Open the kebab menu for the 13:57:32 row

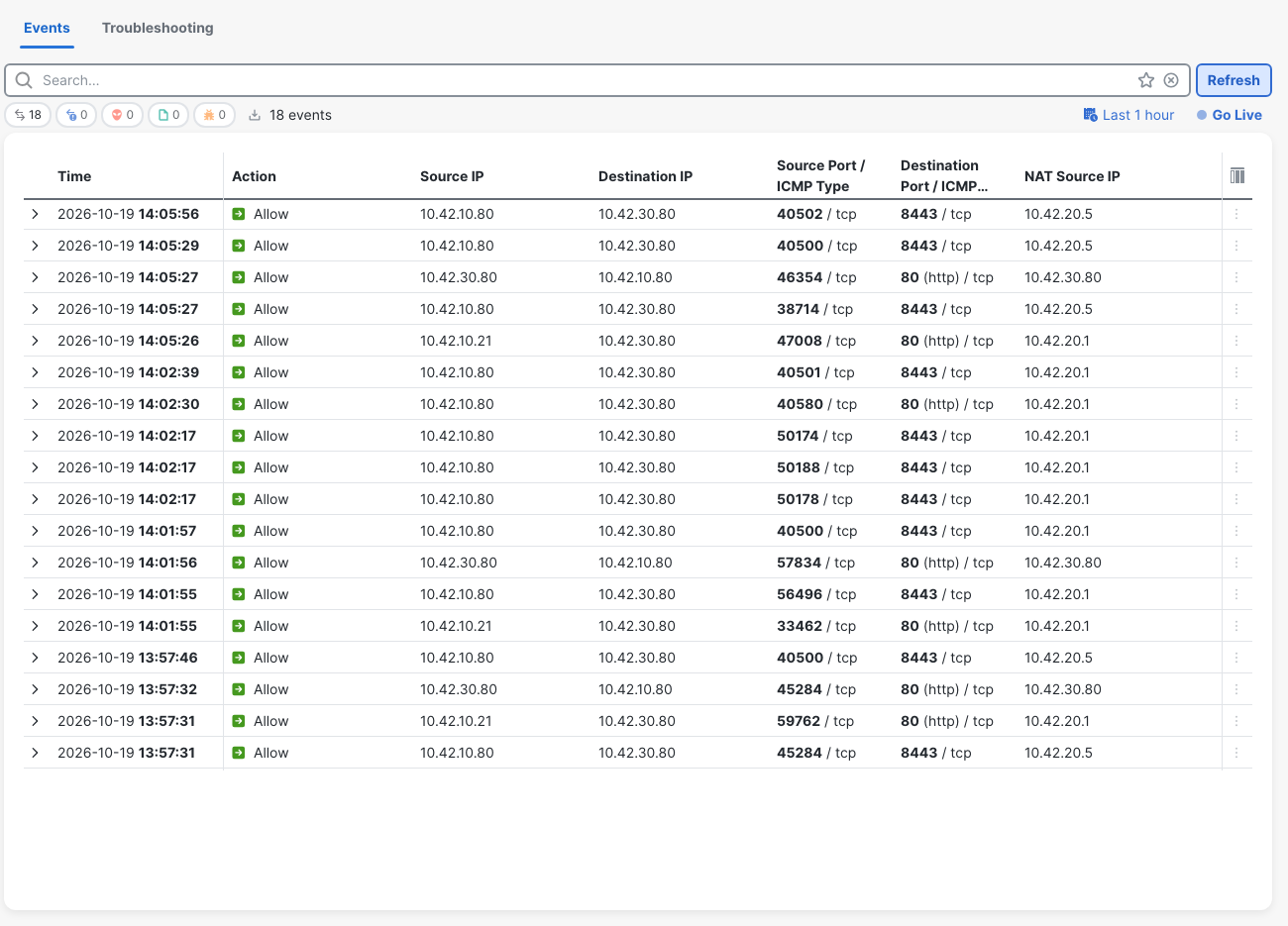pyautogui.click(x=1236, y=689)
